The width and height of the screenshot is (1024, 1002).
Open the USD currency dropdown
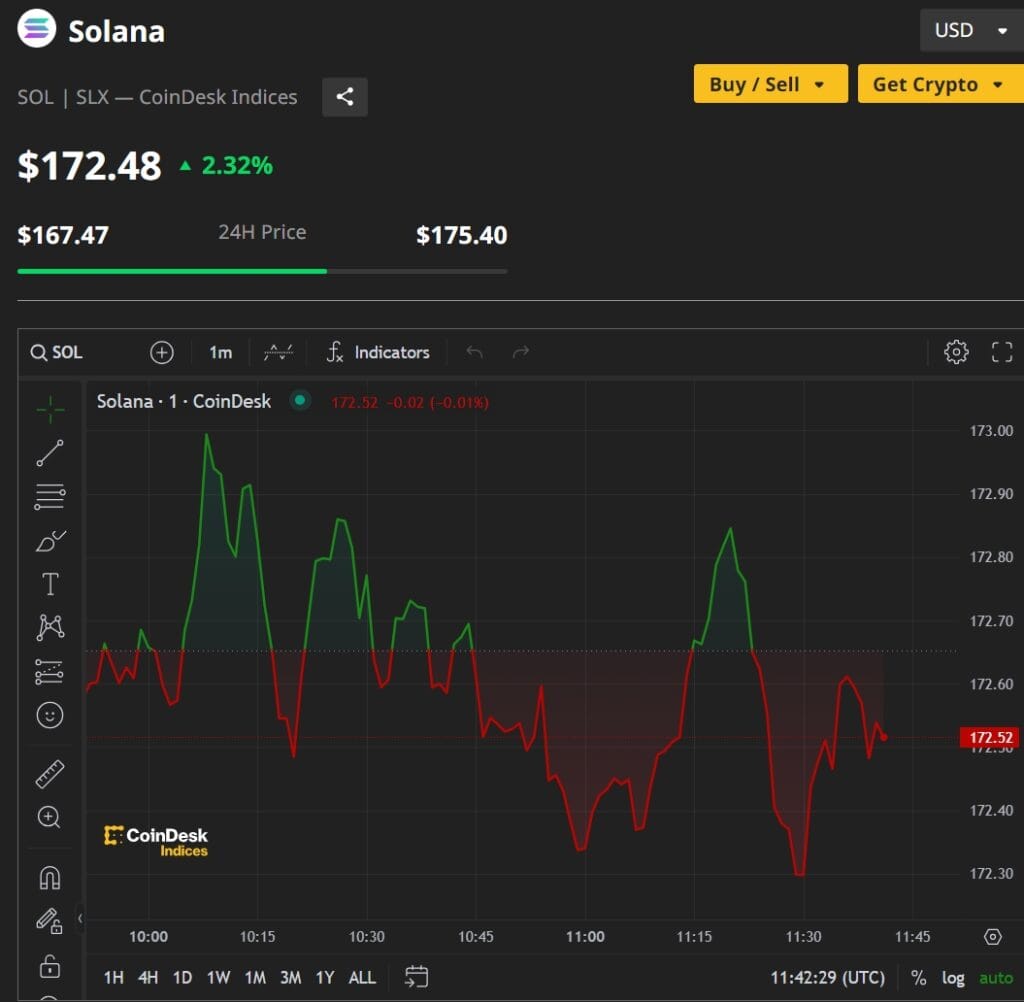972,30
